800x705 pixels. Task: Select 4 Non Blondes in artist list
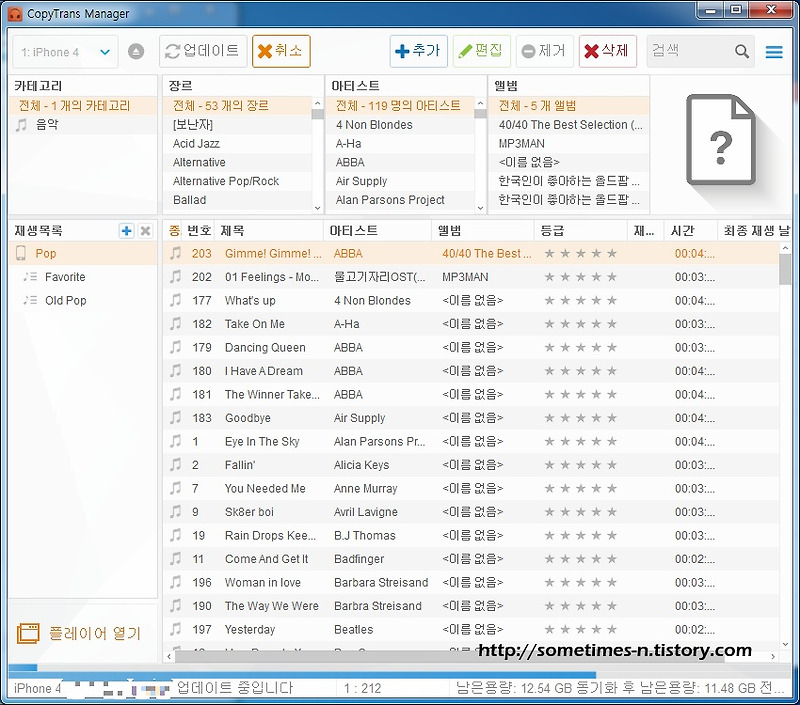click(x=400, y=124)
